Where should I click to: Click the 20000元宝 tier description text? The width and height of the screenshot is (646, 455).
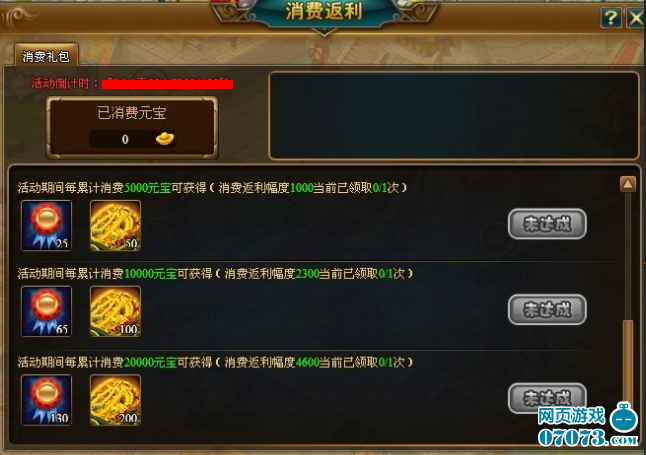pos(215,362)
